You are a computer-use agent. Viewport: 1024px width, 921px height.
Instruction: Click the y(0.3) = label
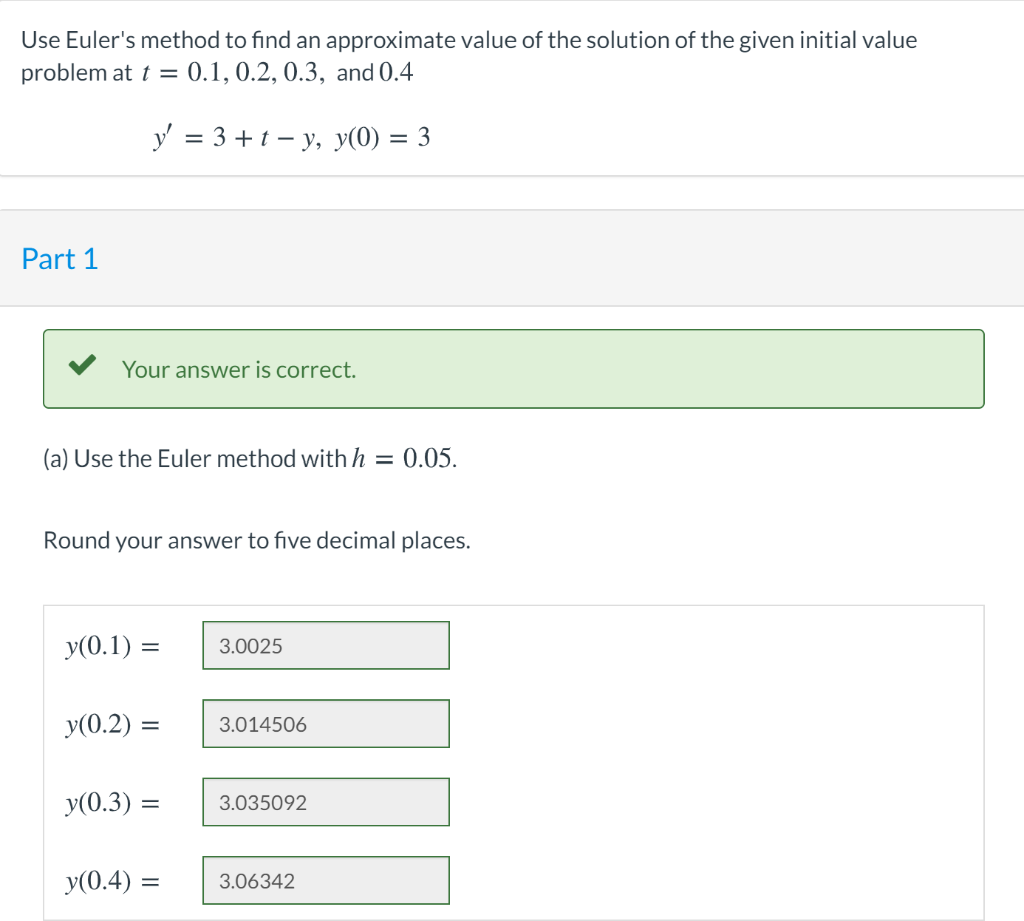point(112,803)
